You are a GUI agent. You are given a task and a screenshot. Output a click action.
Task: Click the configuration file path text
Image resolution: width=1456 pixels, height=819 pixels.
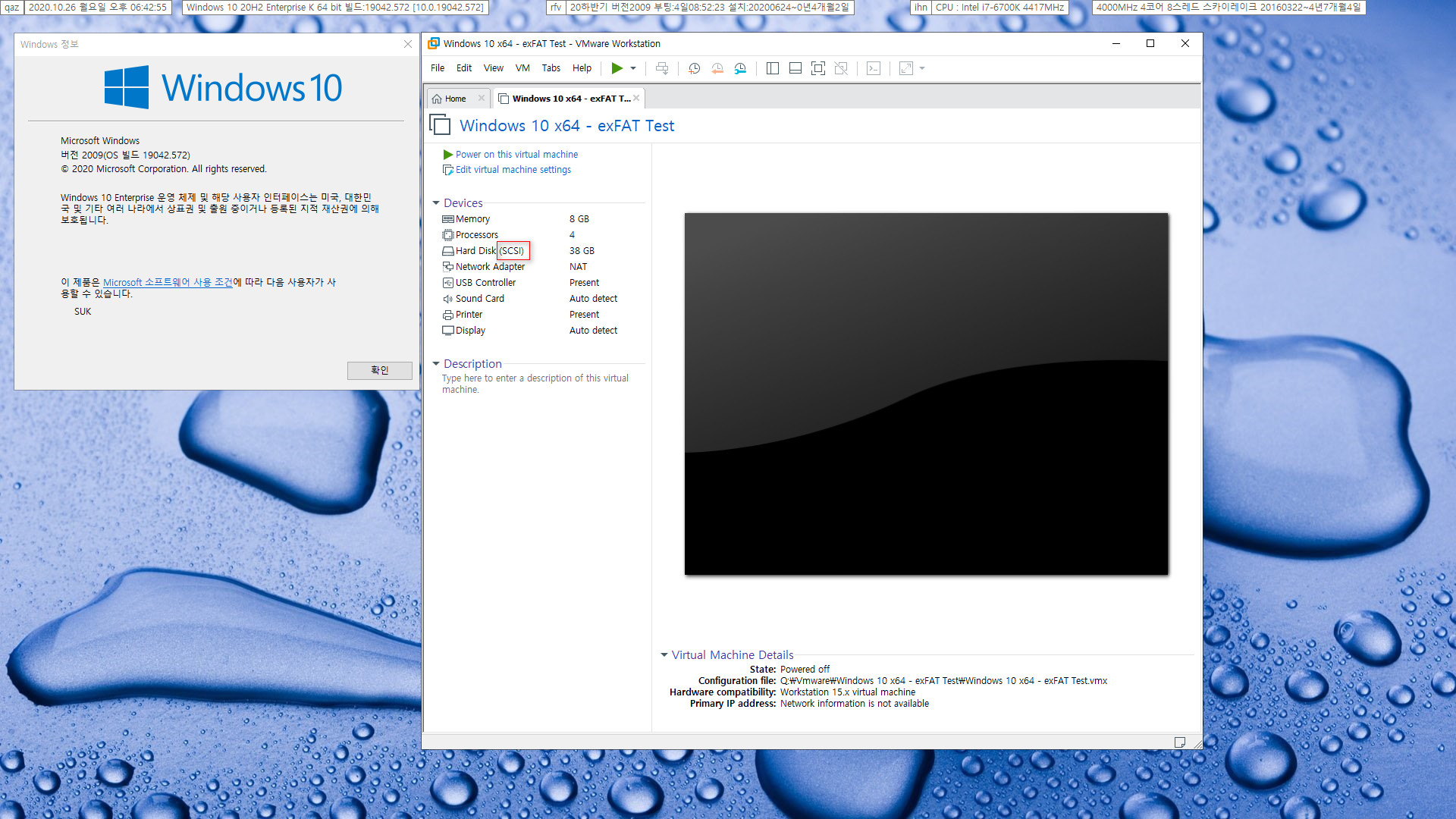[x=943, y=681]
